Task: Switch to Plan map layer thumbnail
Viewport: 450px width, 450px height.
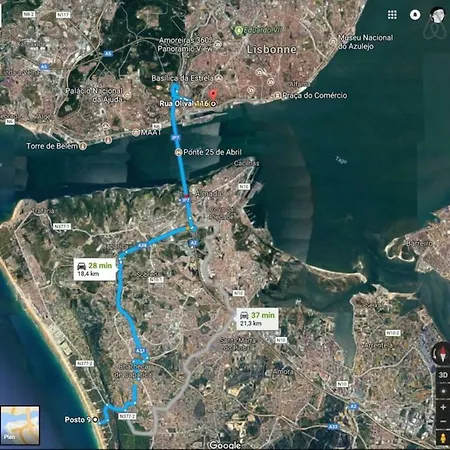Action: tap(20, 425)
